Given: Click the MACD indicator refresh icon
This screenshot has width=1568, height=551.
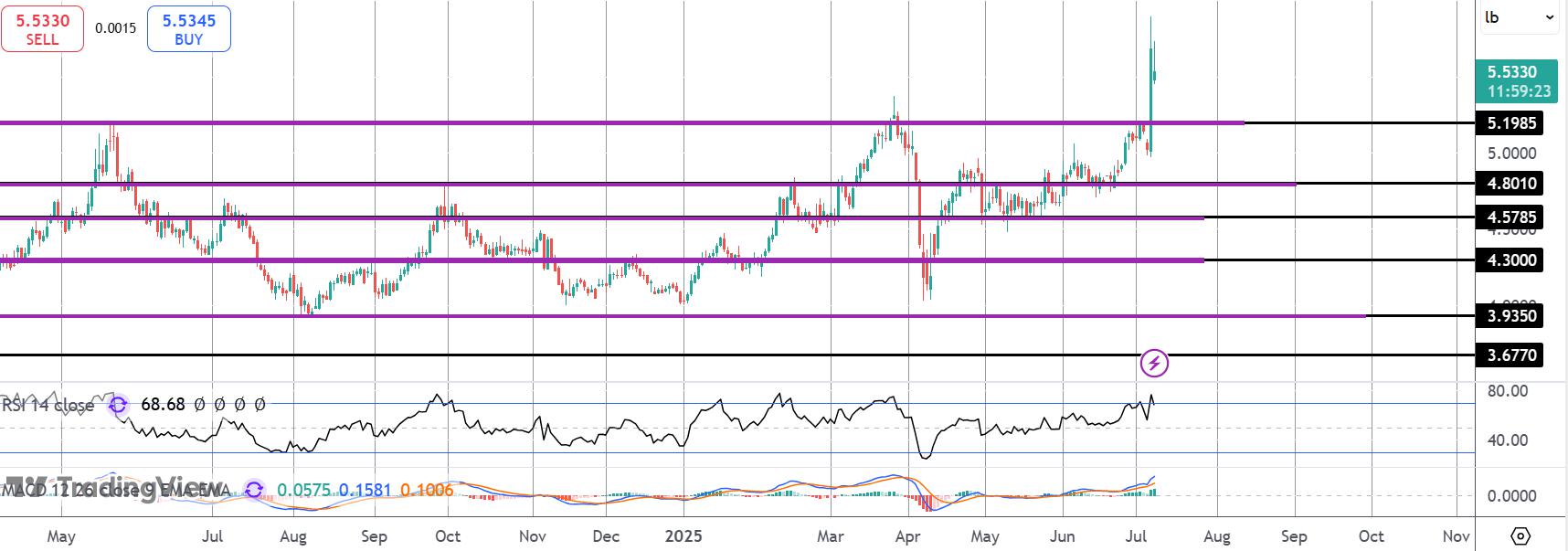Looking at the screenshot, I should click(x=254, y=491).
